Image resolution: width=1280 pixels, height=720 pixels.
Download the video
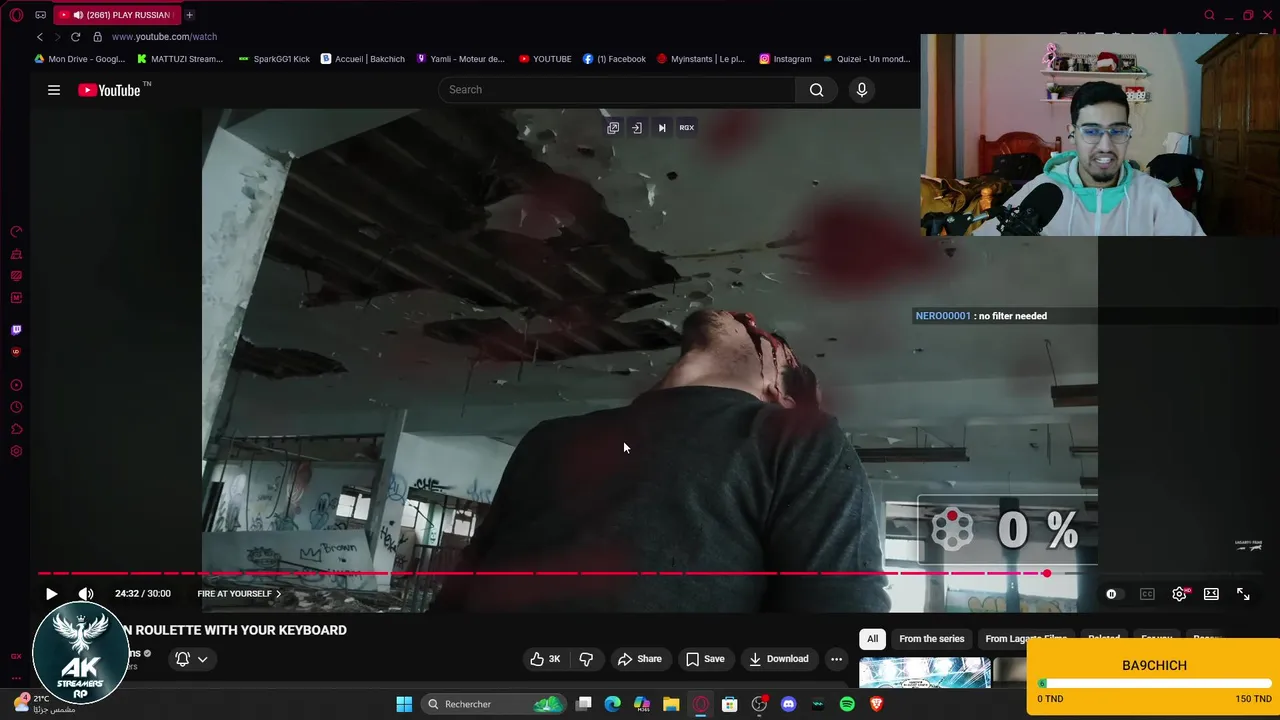(779, 659)
